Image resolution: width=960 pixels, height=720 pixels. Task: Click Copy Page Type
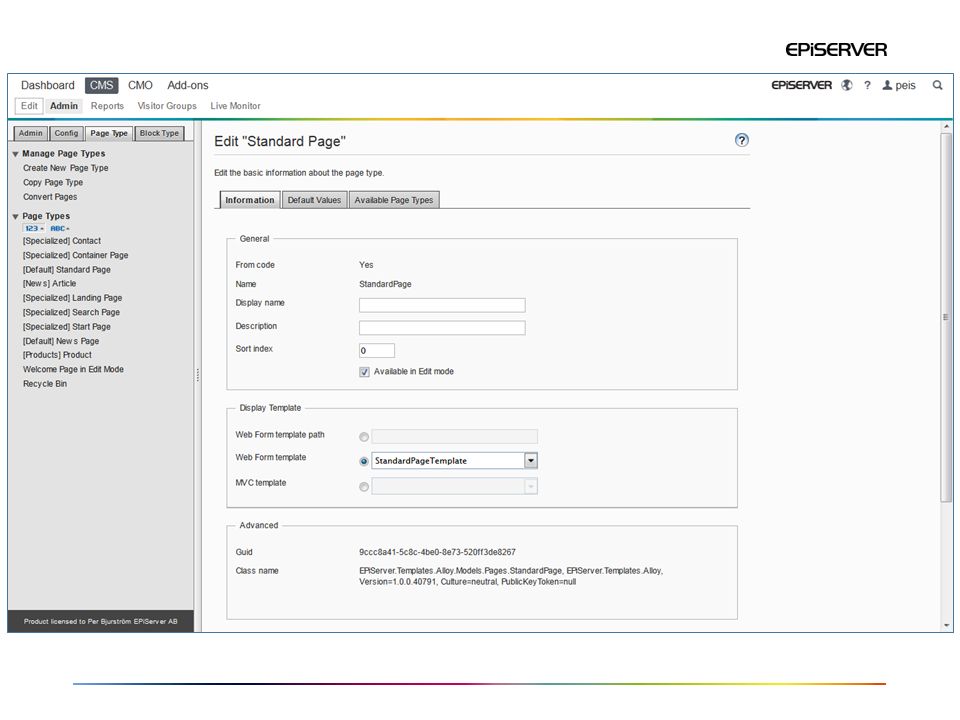pos(53,182)
